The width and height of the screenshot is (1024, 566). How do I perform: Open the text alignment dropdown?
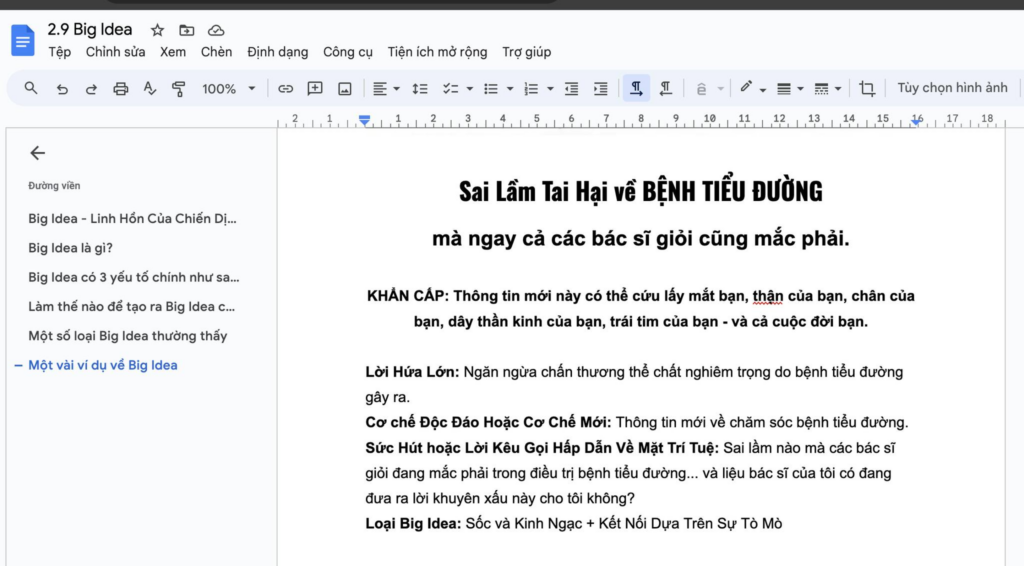tap(386, 89)
